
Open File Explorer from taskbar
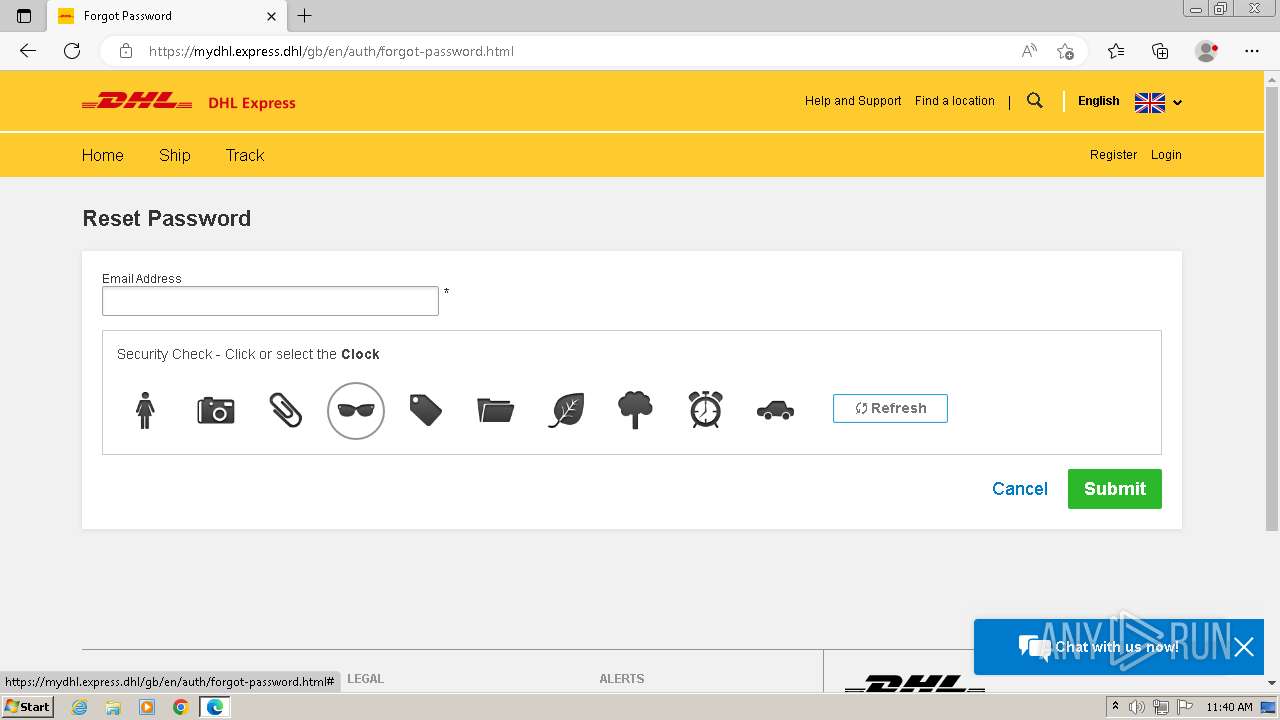click(x=113, y=707)
